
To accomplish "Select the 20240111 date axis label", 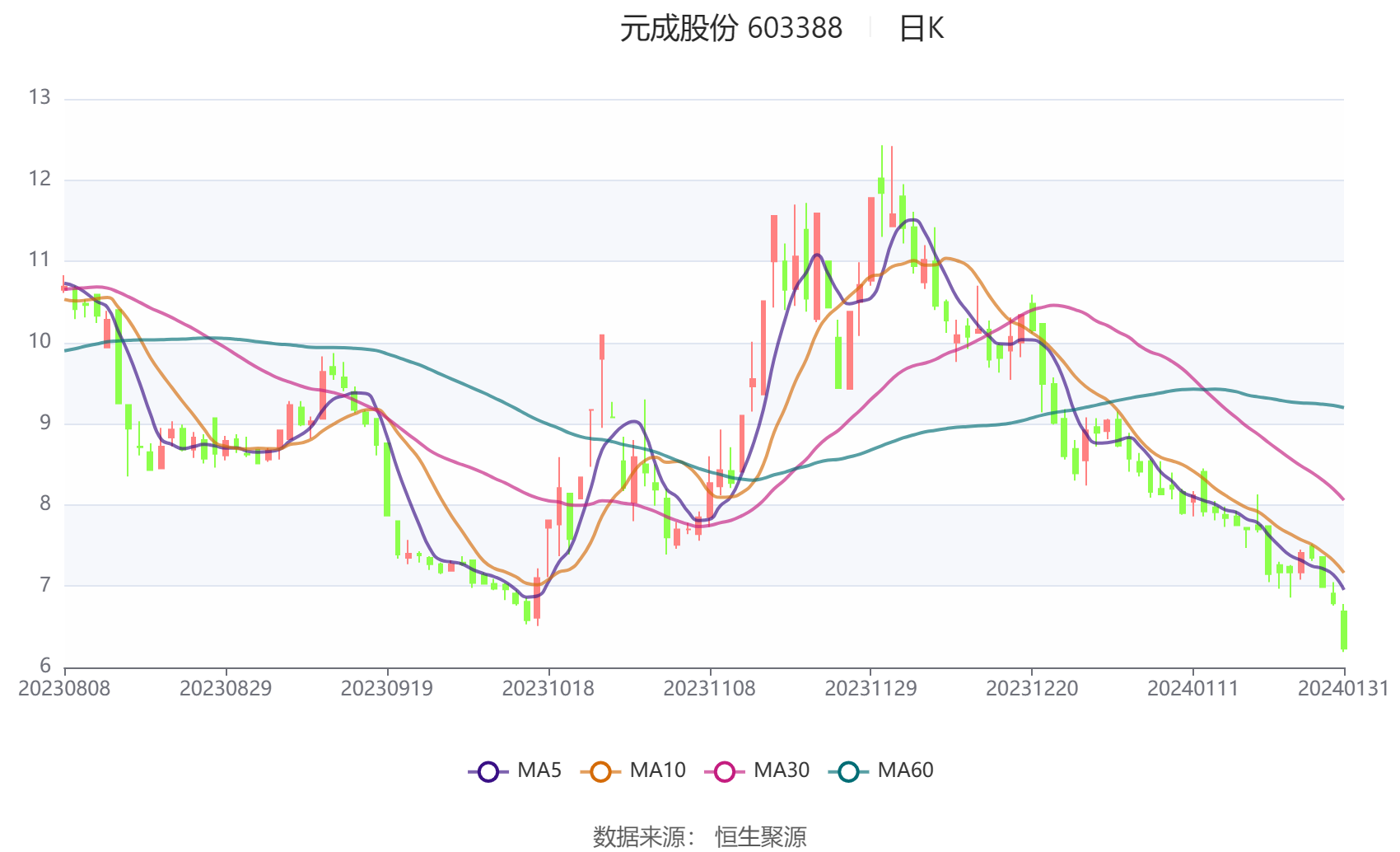I will [x=1193, y=689].
